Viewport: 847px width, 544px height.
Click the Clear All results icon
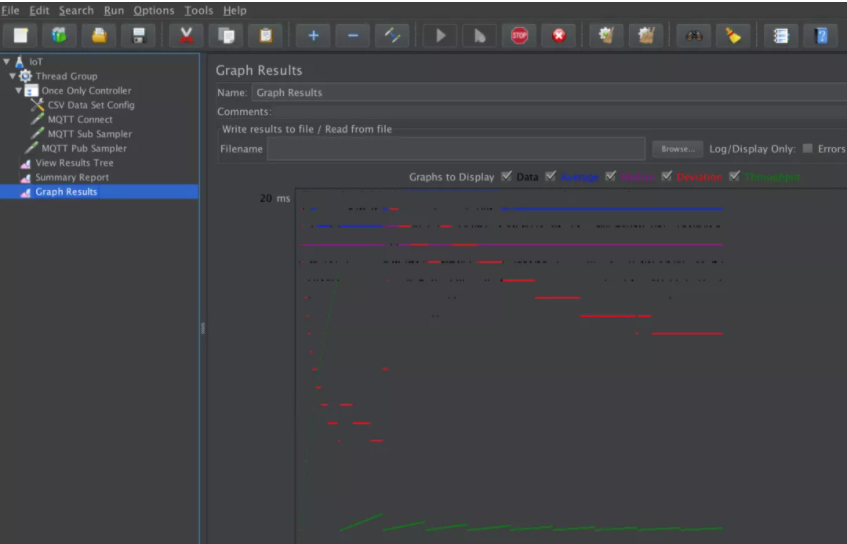pyautogui.click(x=646, y=36)
